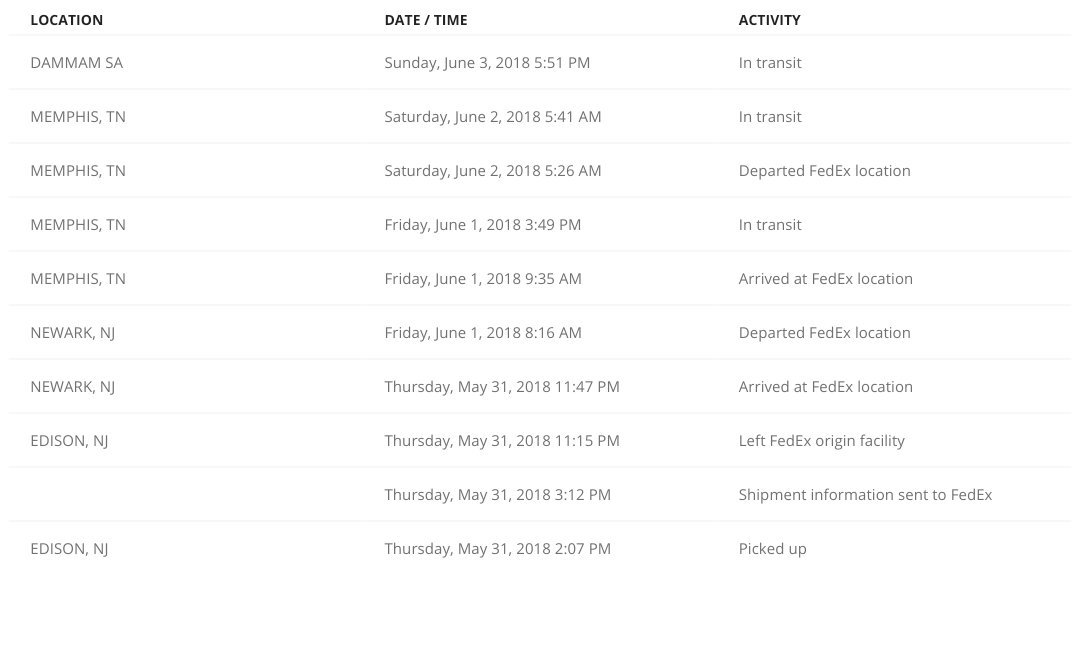Select the DAMMAM SA location cell
This screenshot has height=665, width=1080.
pos(76,63)
